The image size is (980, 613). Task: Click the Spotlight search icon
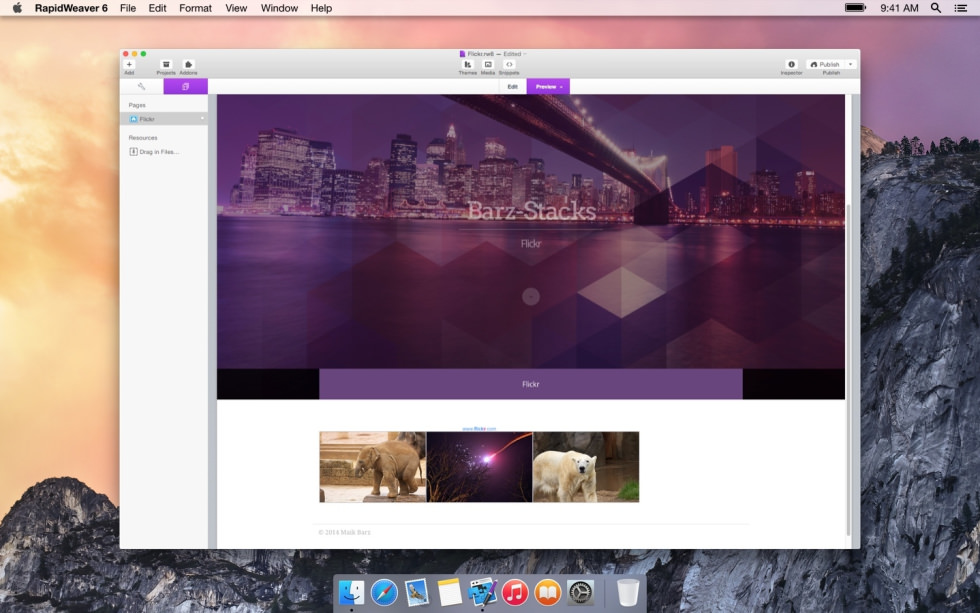[x=936, y=8]
